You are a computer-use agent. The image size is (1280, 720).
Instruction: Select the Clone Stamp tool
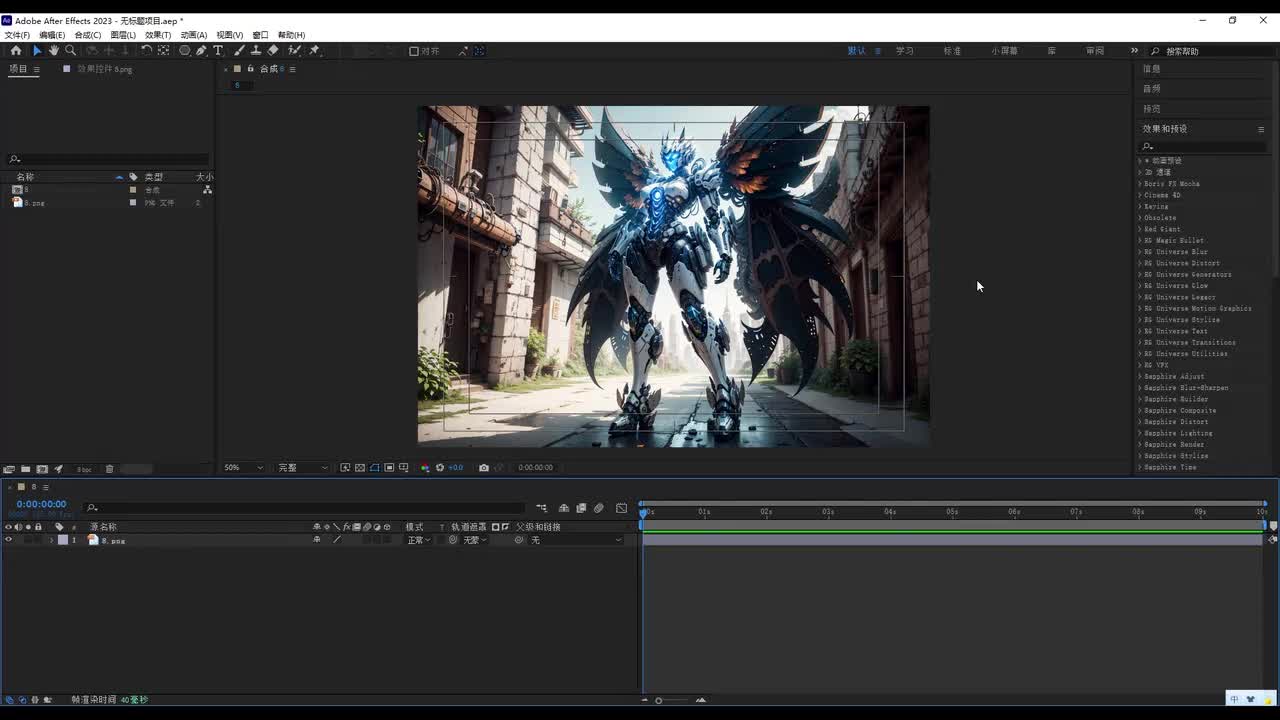tap(256, 50)
